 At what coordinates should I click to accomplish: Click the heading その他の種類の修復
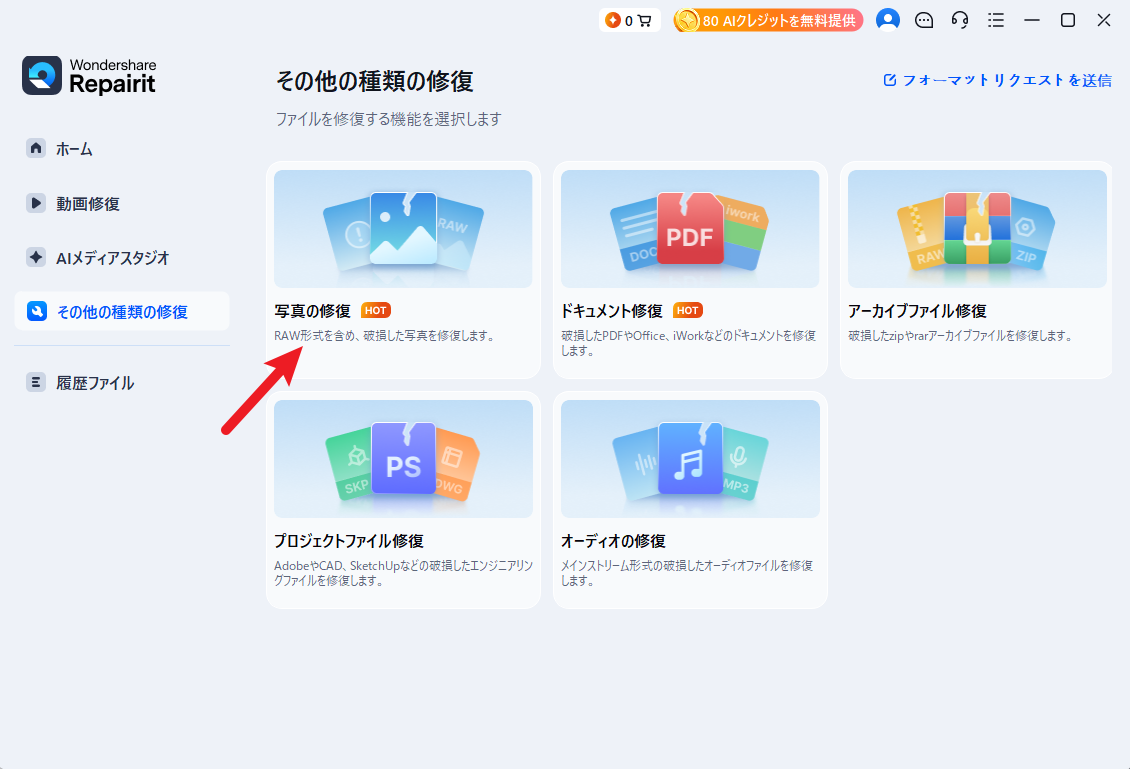375,81
